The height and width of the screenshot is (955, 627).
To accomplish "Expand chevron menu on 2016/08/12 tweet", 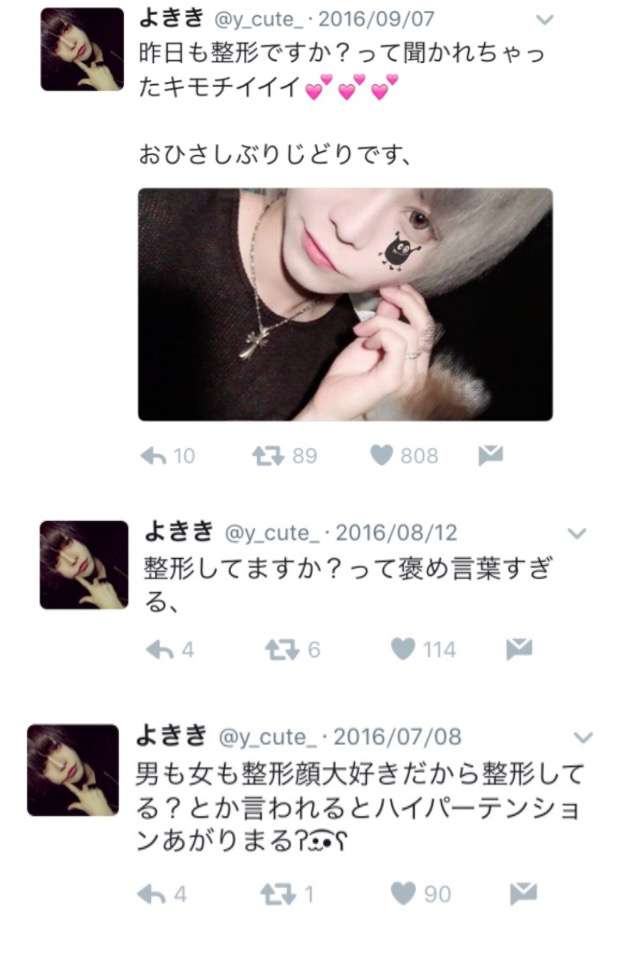I will (576, 534).
